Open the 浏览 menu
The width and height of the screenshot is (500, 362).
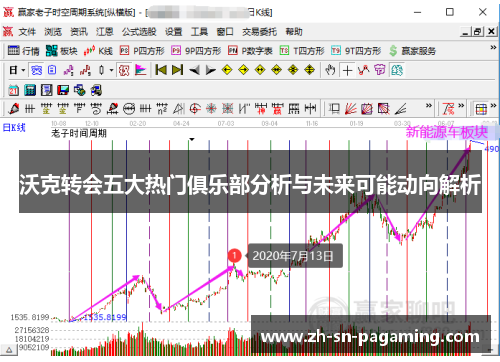(53, 32)
